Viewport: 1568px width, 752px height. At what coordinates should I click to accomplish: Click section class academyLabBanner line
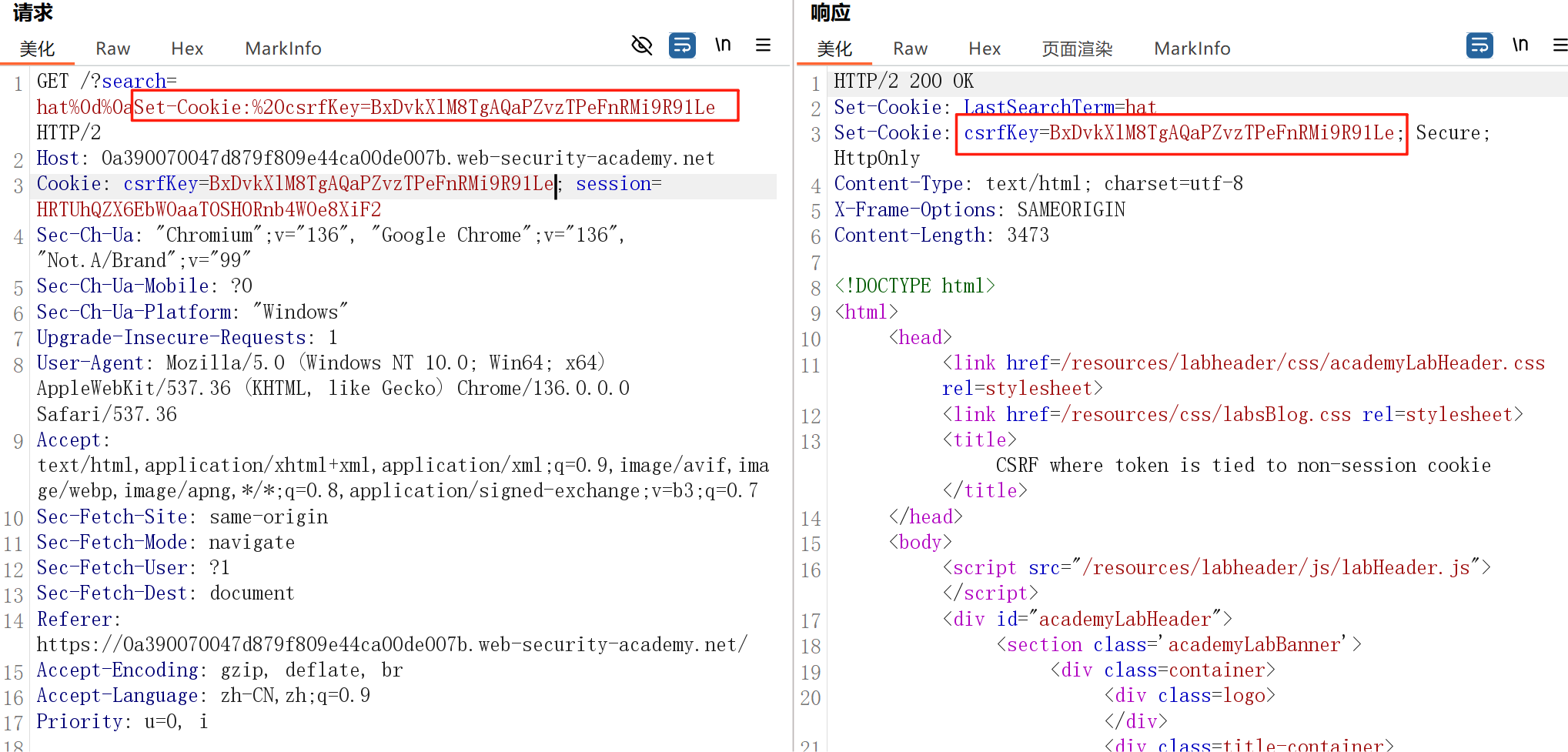coord(1179,644)
